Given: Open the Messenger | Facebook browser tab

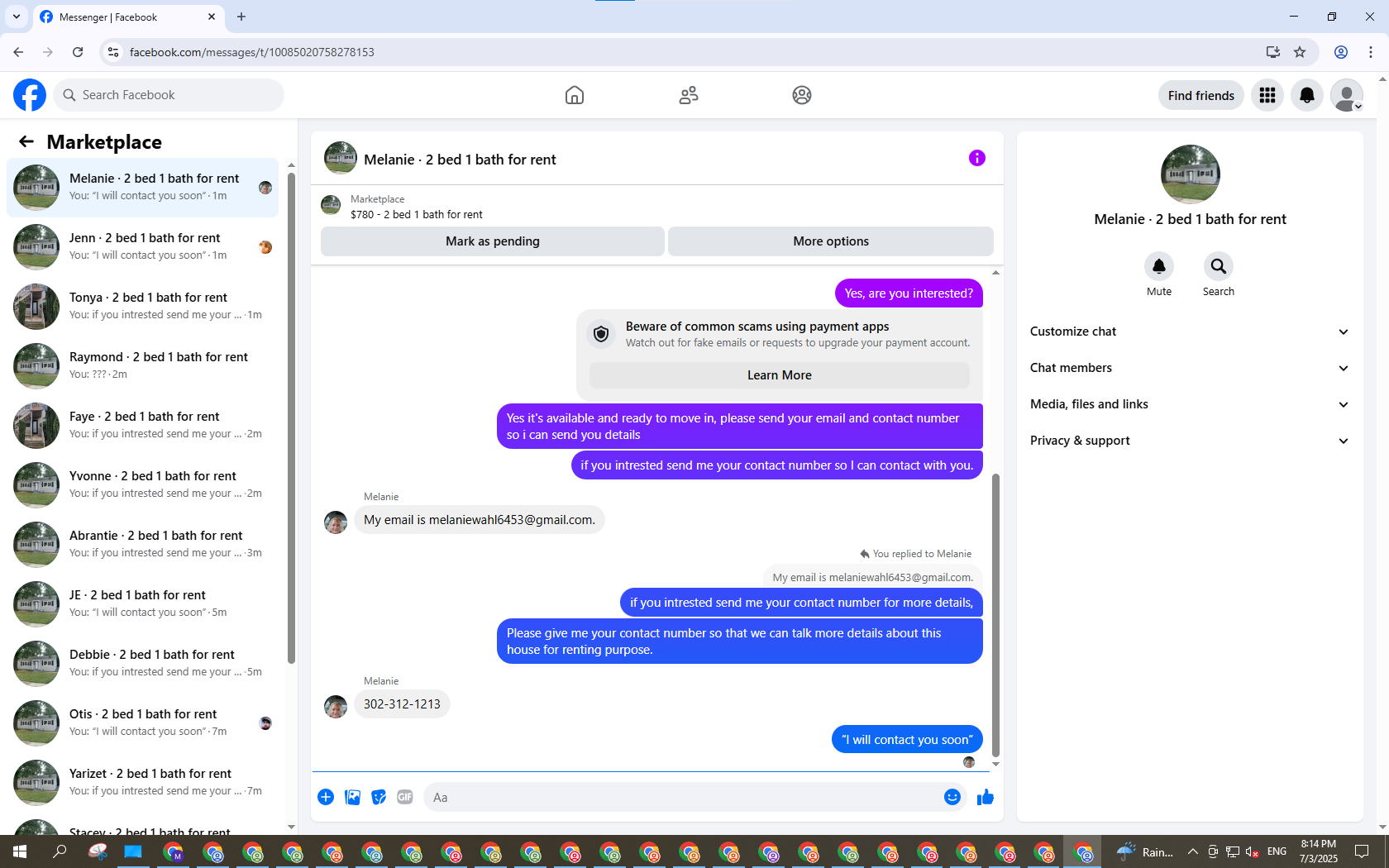Looking at the screenshot, I should [x=128, y=17].
